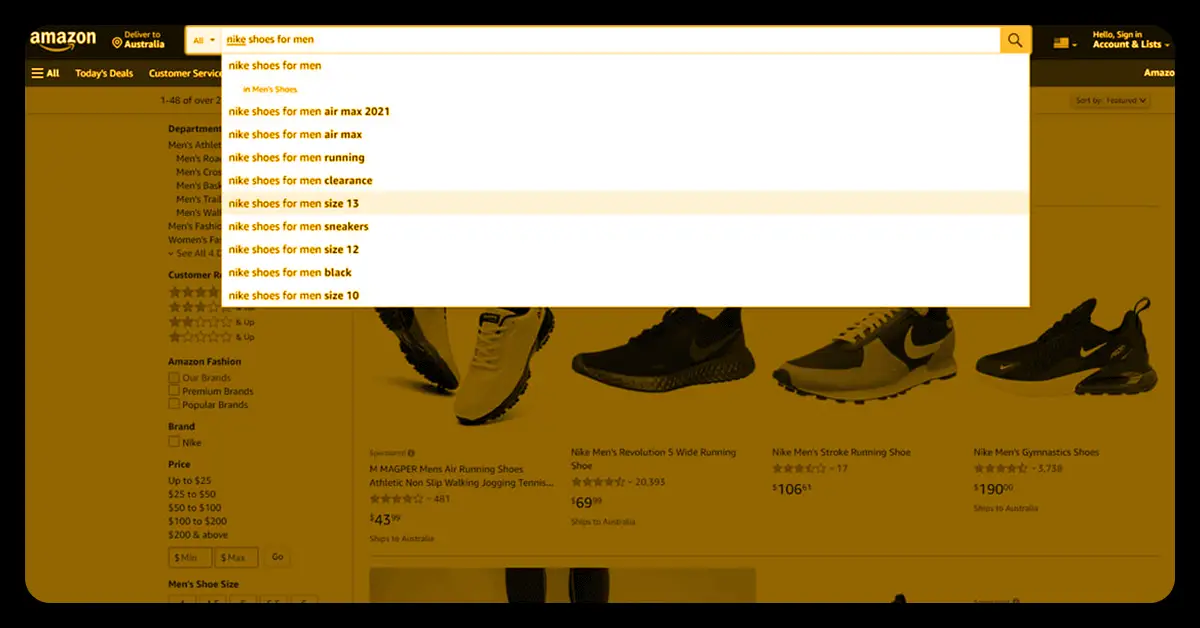Click the Nike Gymnastics Shoes image
This screenshot has width=1200, height=628.
1066,345
